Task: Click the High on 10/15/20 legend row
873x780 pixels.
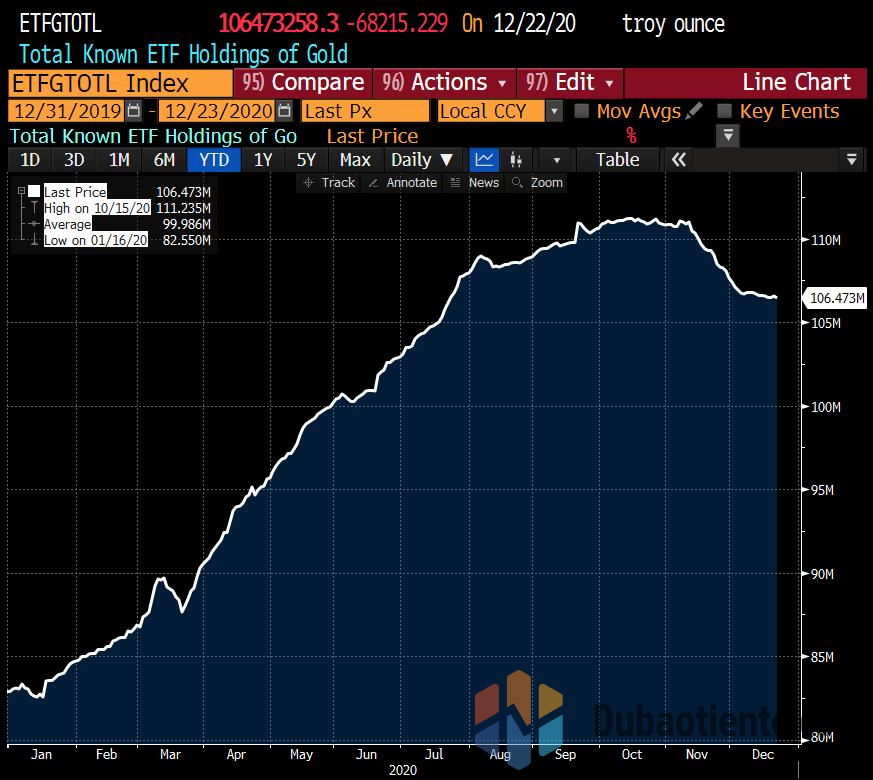Action: point(97,208)
